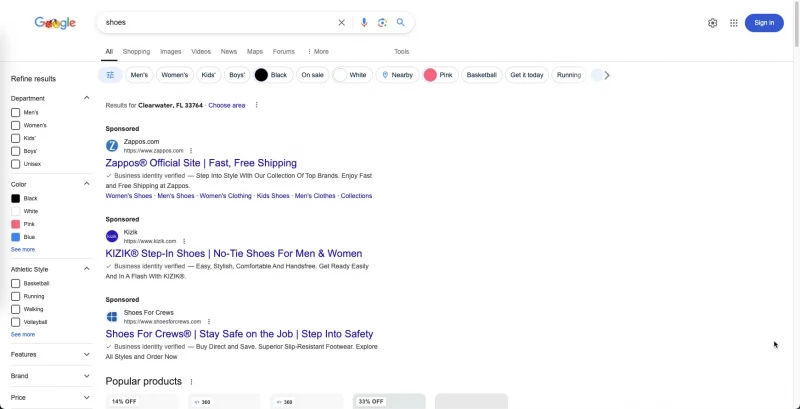800x409 pixels.
Task: Click the Sign in button
Action: 764,23
